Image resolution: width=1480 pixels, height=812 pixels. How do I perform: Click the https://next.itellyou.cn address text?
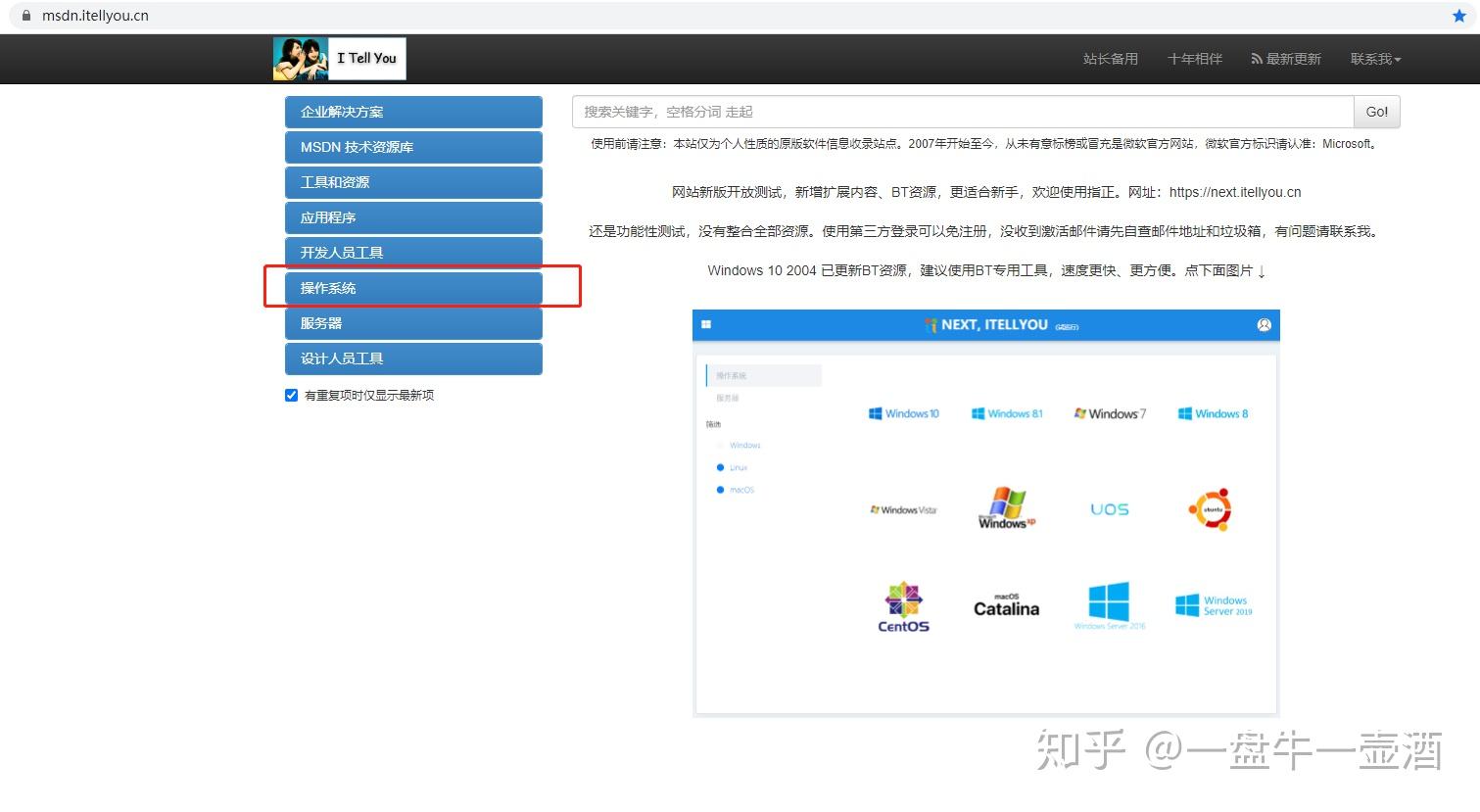click(1235, 192)
